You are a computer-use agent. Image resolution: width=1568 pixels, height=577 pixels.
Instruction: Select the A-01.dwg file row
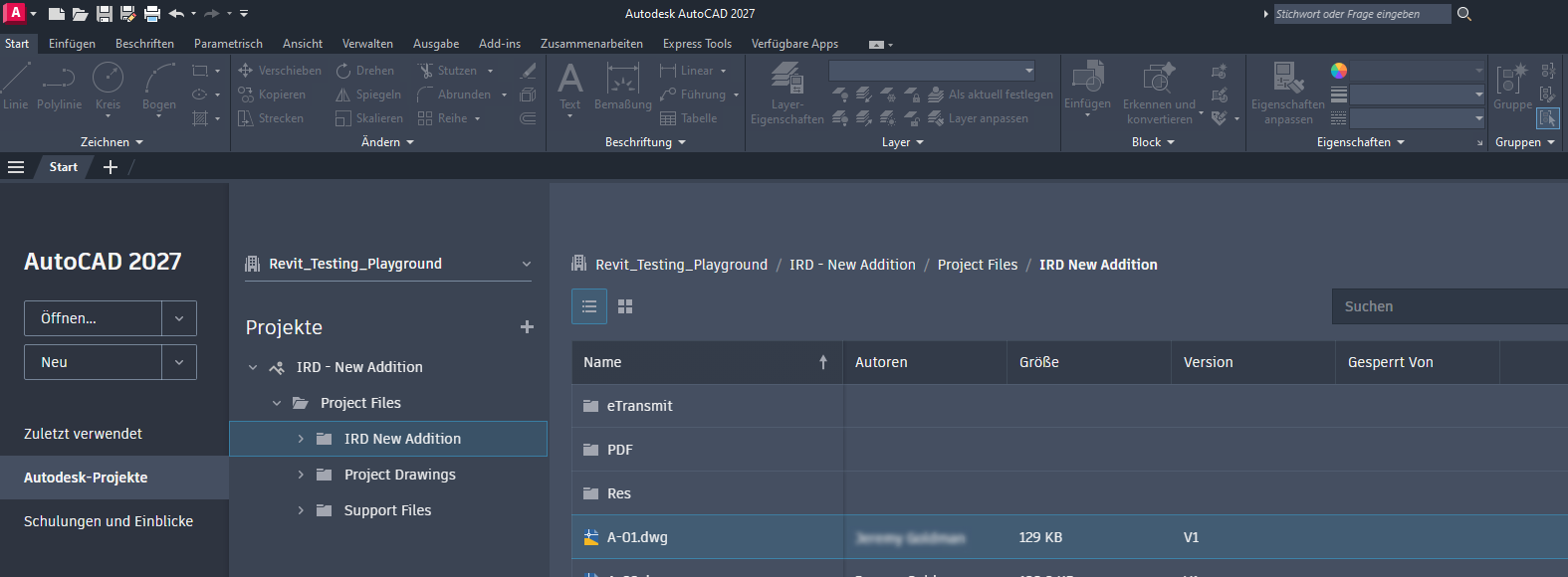click(1069, 537)
